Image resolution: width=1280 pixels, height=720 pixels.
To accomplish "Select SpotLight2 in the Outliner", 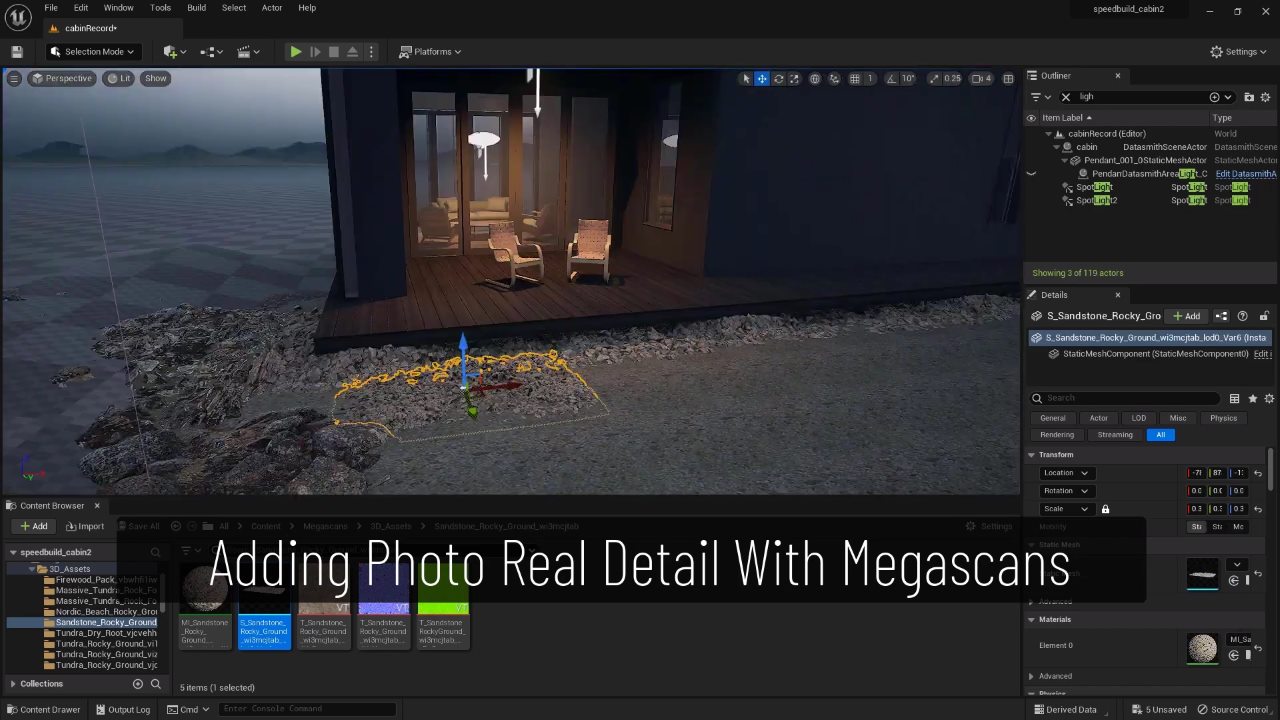I will point(1096,200).
